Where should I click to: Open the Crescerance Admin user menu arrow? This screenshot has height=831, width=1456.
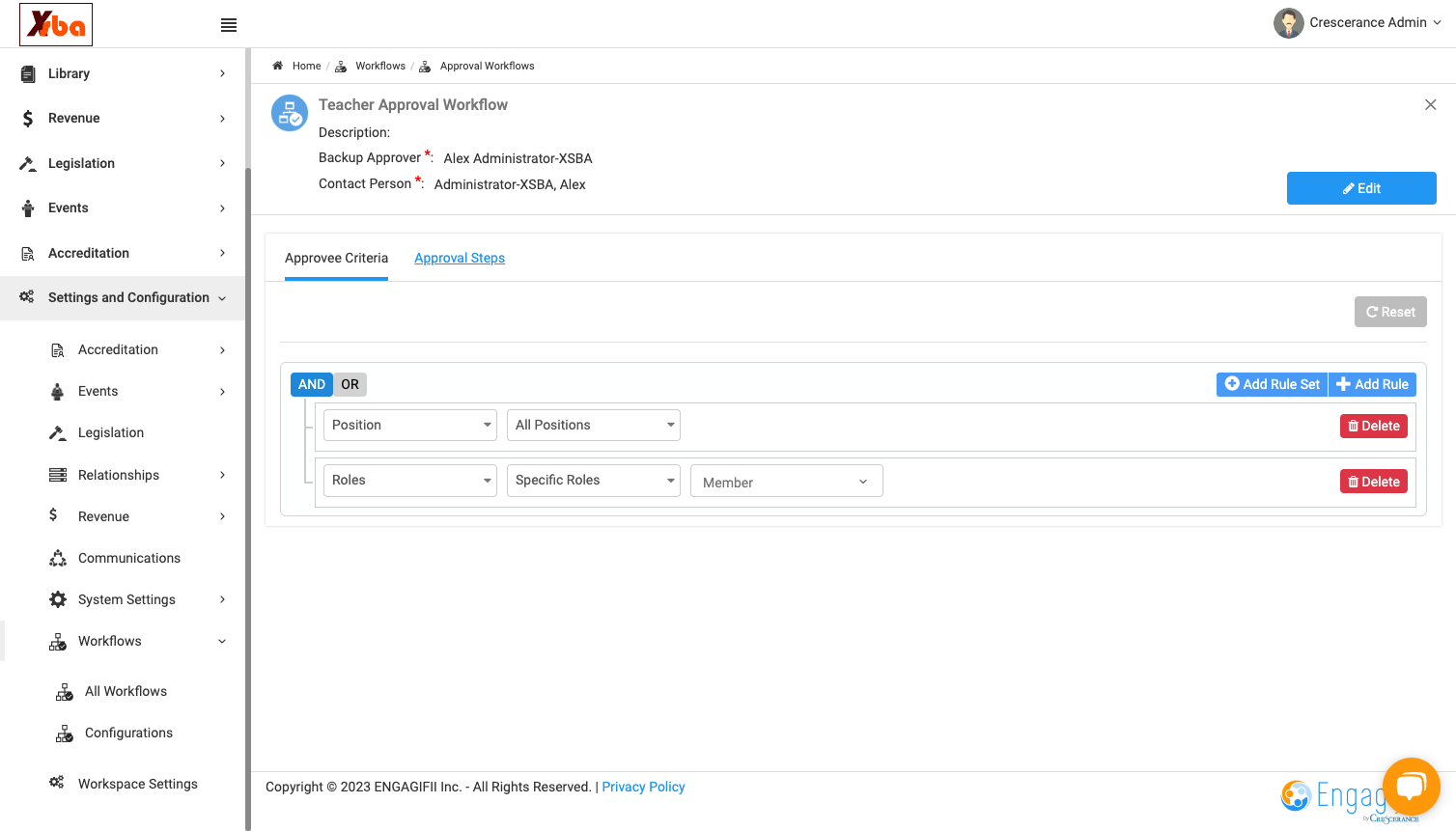pos(1437,23)
